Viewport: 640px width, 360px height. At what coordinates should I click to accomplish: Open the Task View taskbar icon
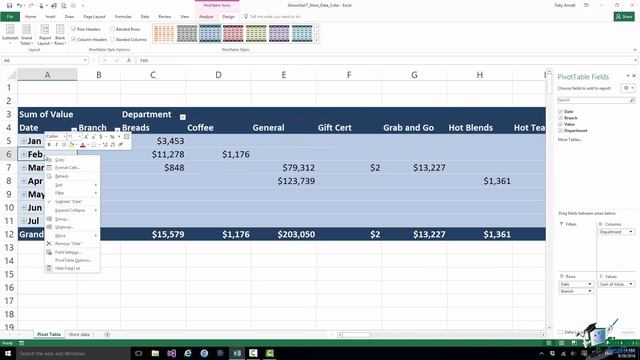point(138,353)
